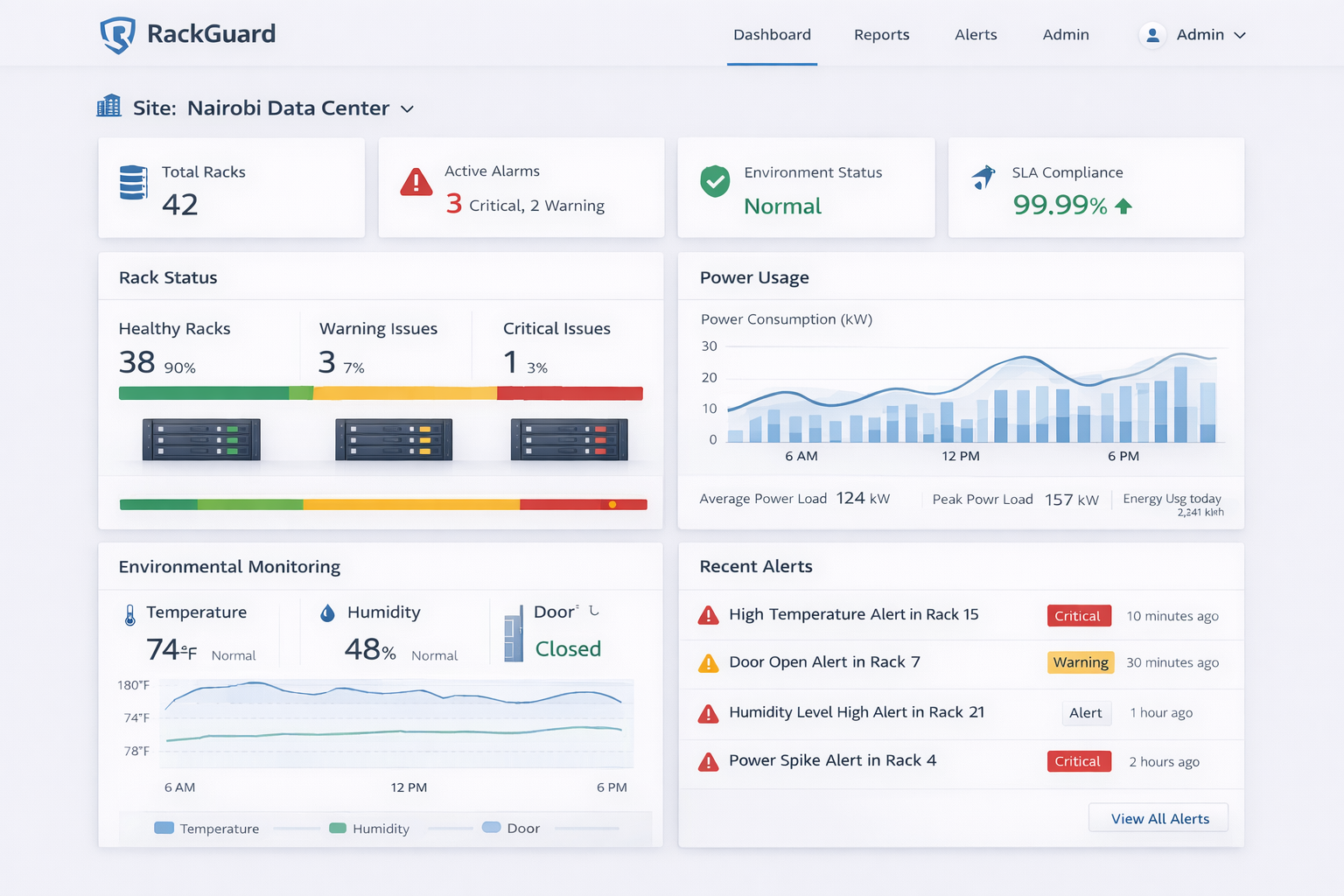This screenshot has width=1344, height=896.
Task: Click the SLA Compliance bird icon
Action: coord(984,177)
